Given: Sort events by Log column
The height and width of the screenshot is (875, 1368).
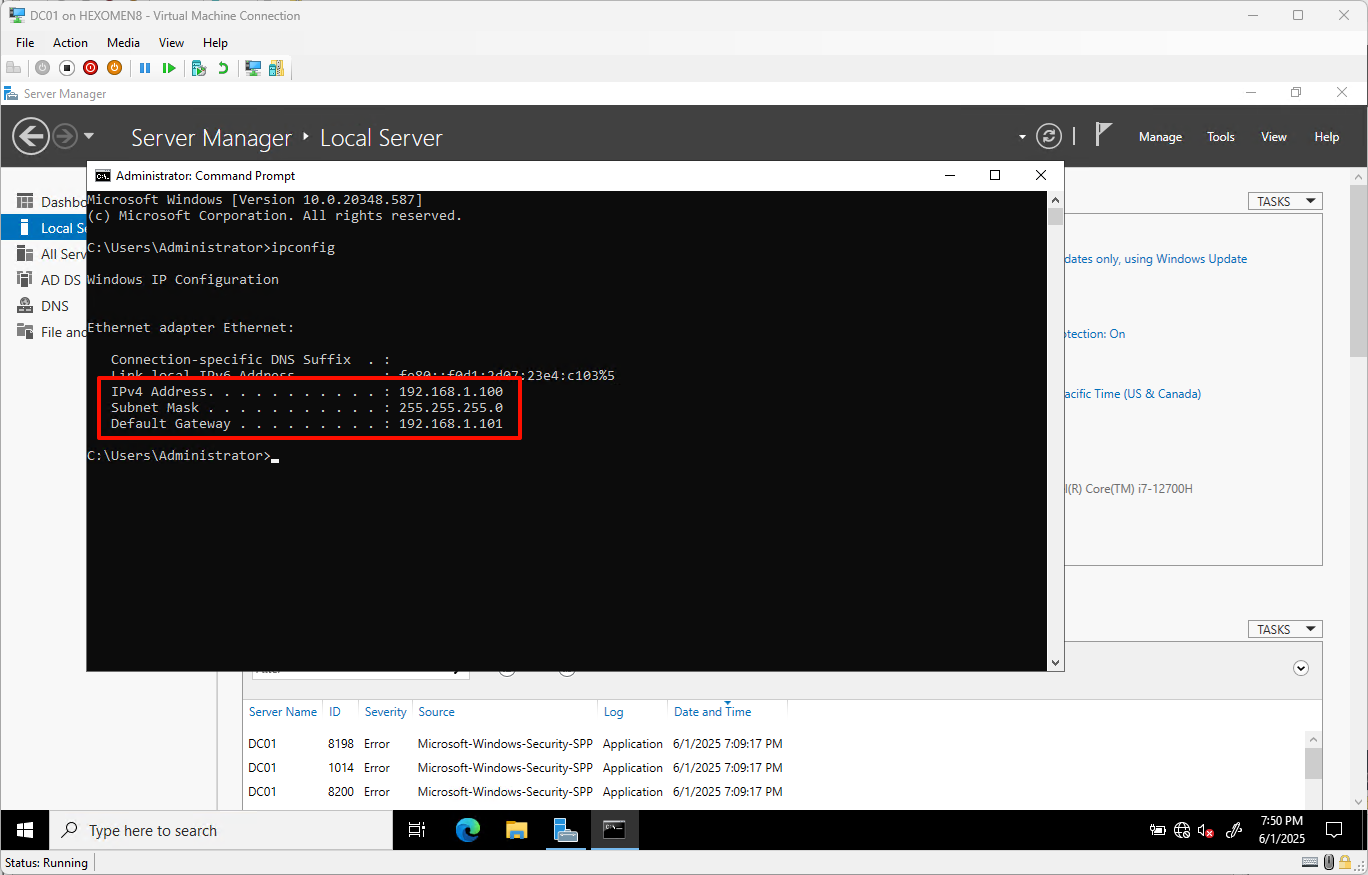Looking at the screenshot, I should pyautogui.click(x=613, y=712).
